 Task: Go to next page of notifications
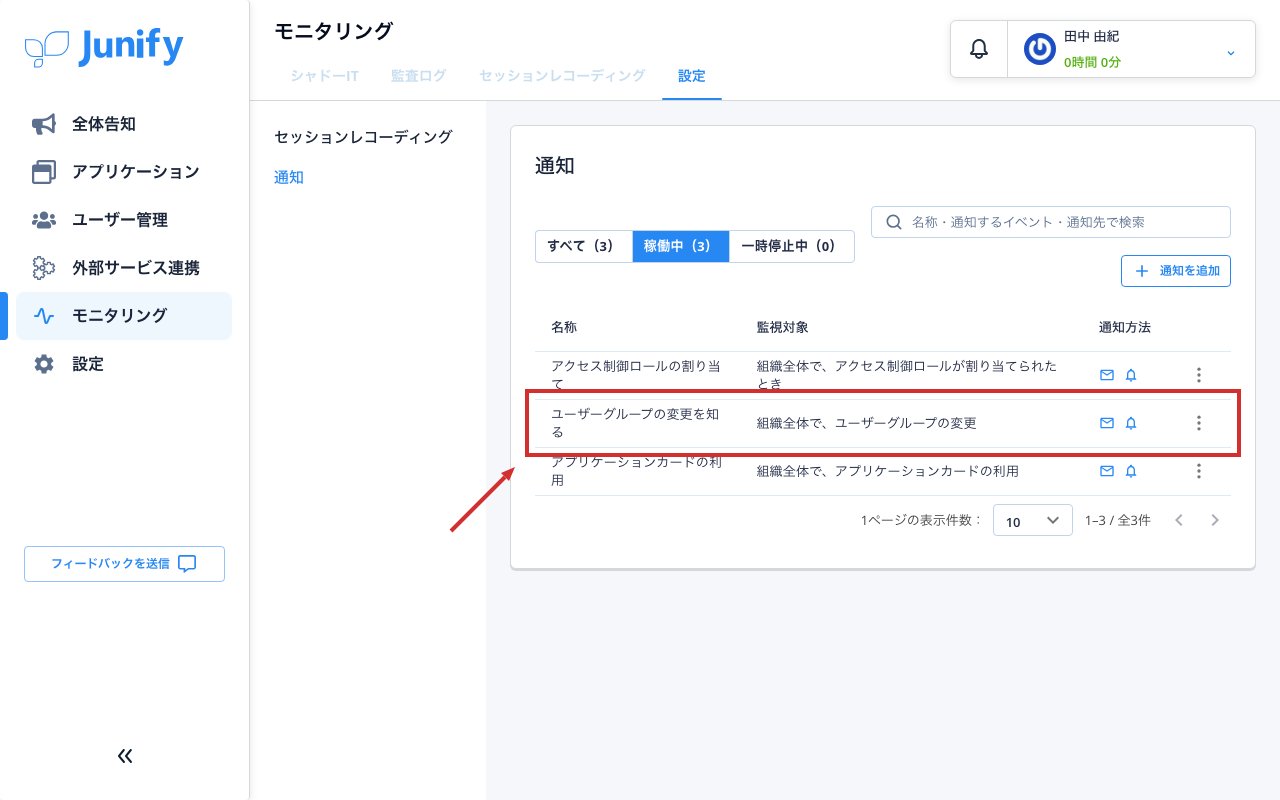[1215, 520]
